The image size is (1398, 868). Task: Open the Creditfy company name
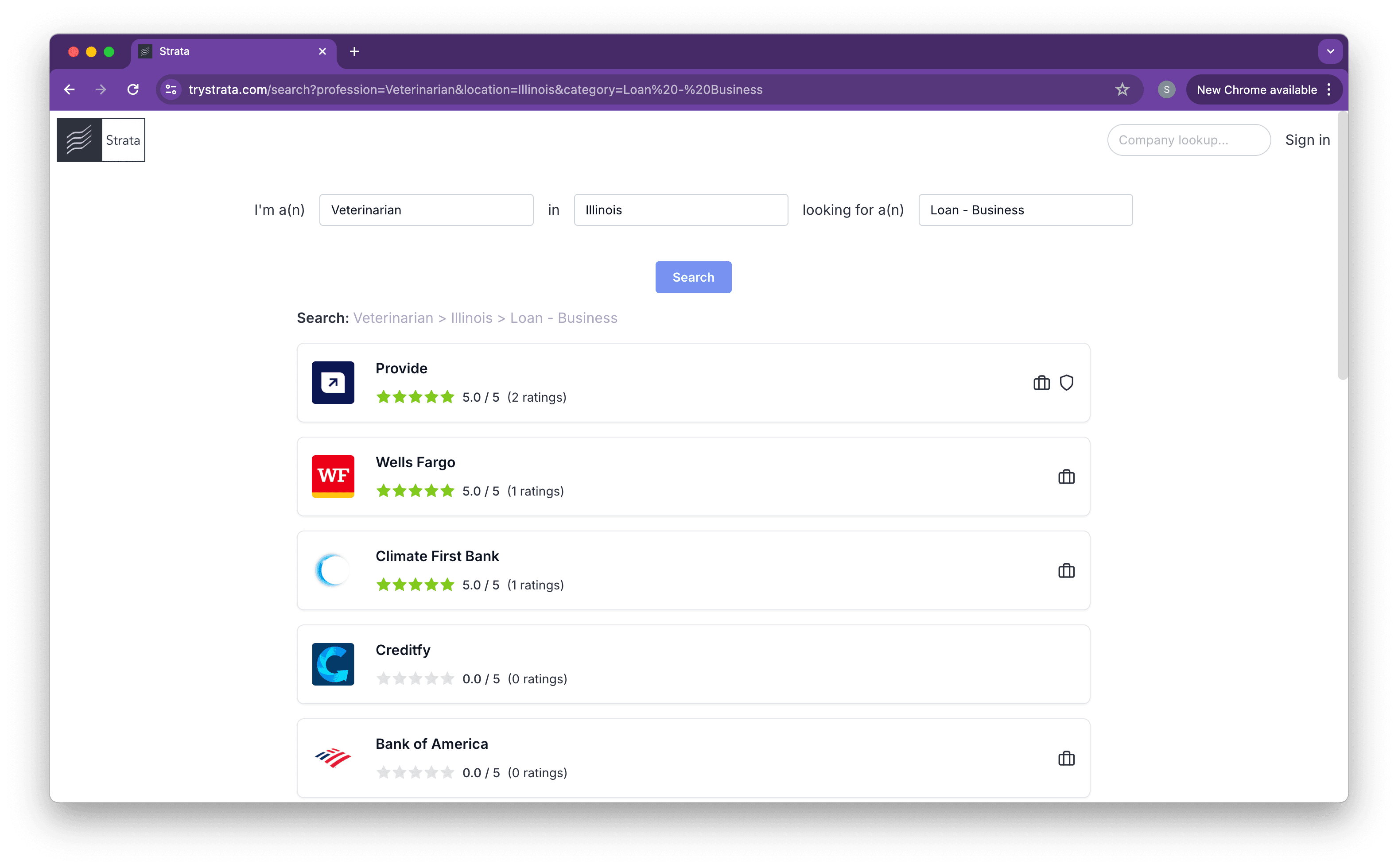pos(403,650)
